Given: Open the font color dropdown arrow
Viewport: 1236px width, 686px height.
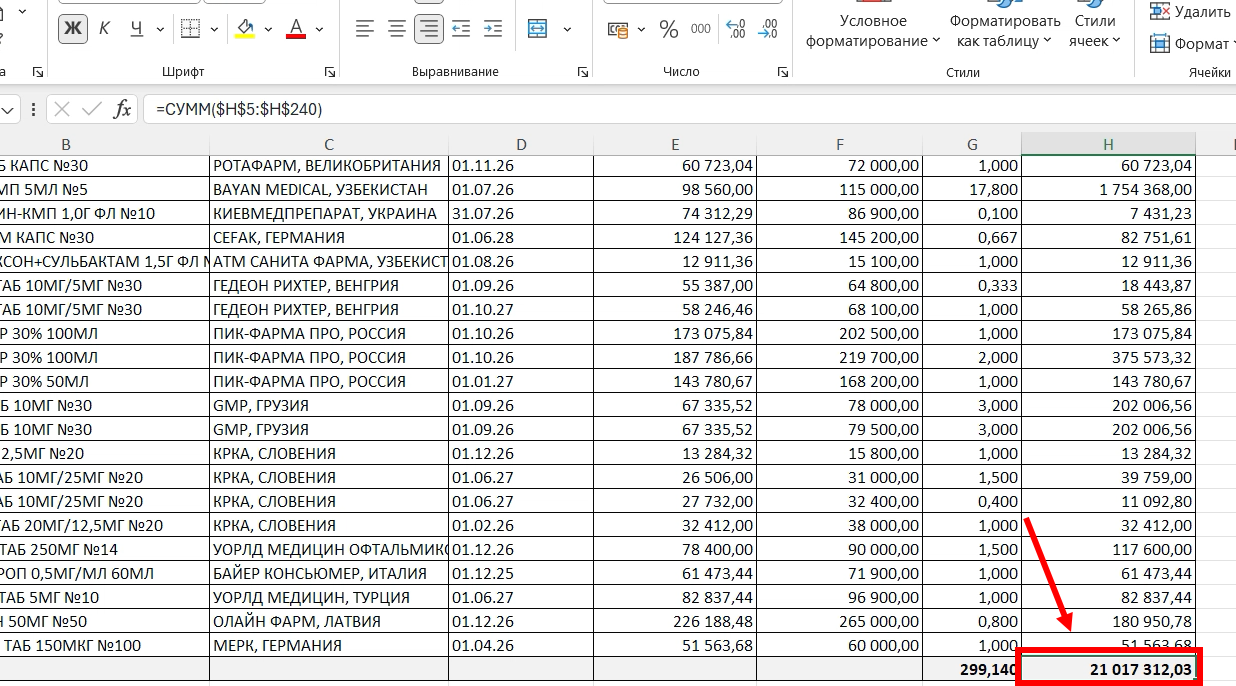Looking at the screenshot, I should point(321,29).
